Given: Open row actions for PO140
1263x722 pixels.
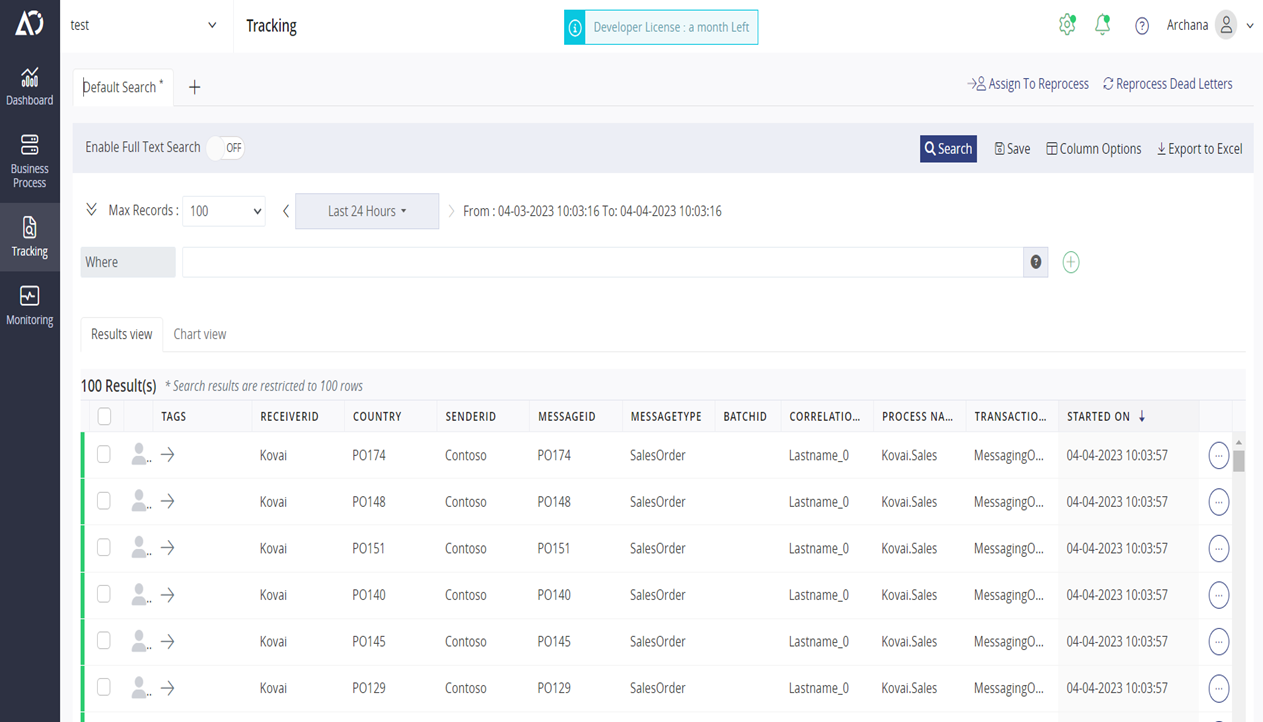Looking at the screenshot, I should click(x=1218, y=595).
